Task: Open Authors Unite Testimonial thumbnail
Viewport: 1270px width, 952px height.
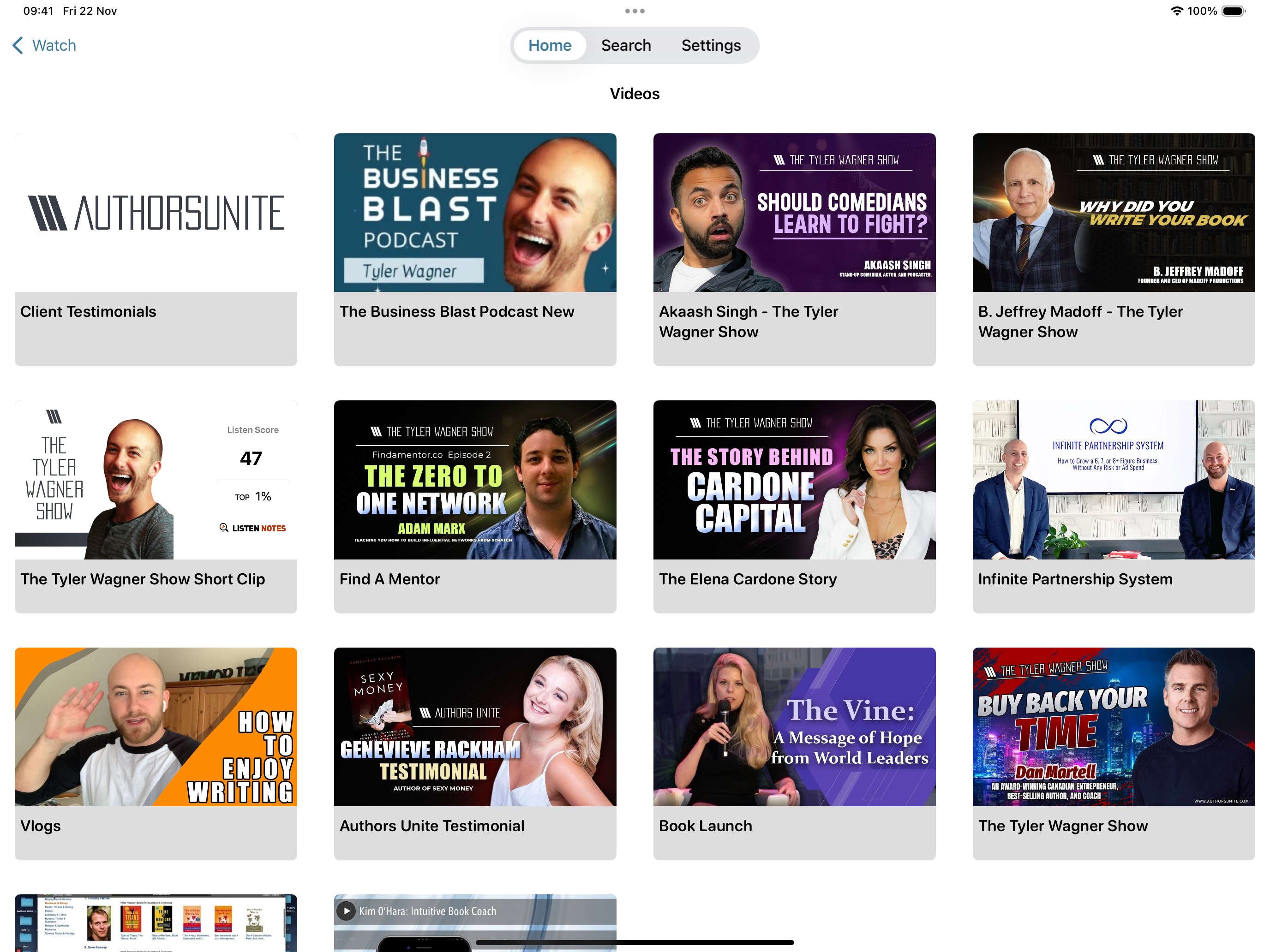Action: click(475, 727)
